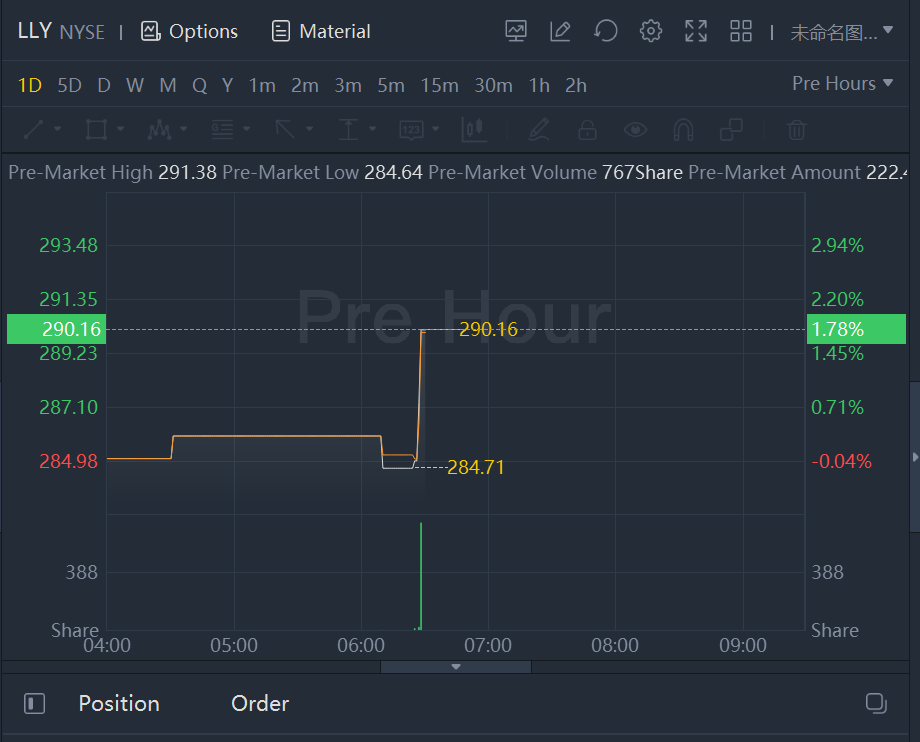Click the edit drawing pencil icon

click(560, 31)
